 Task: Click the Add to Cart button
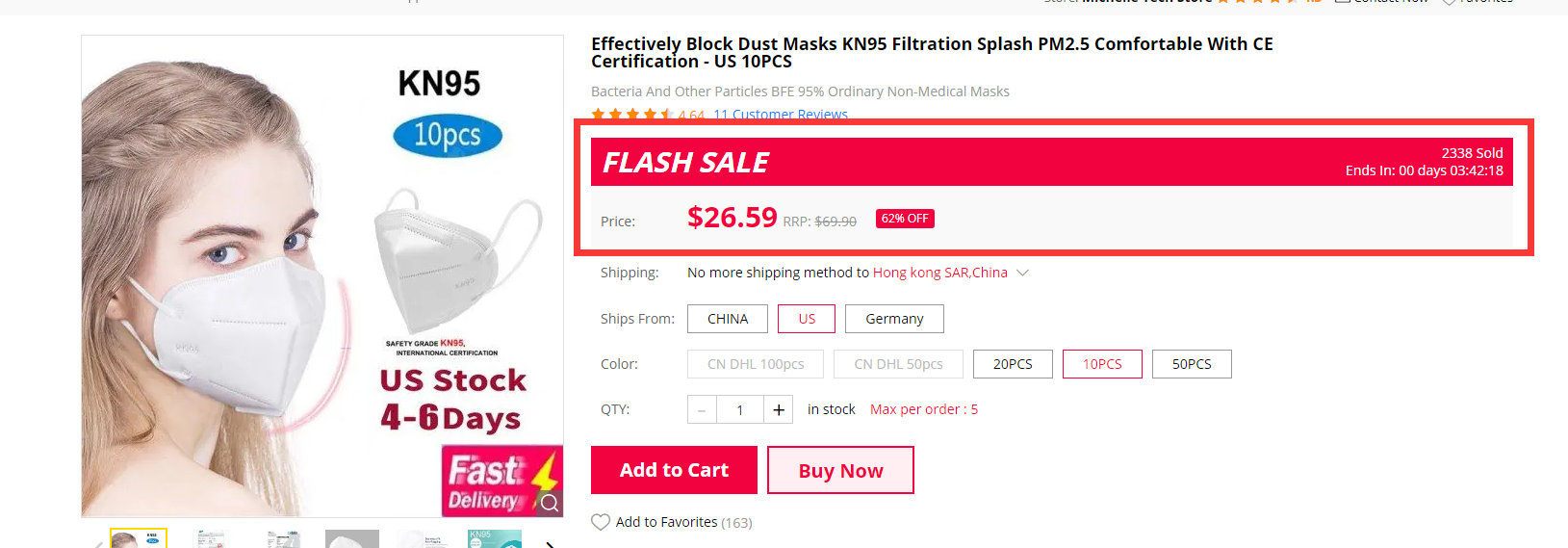point(674,470)
